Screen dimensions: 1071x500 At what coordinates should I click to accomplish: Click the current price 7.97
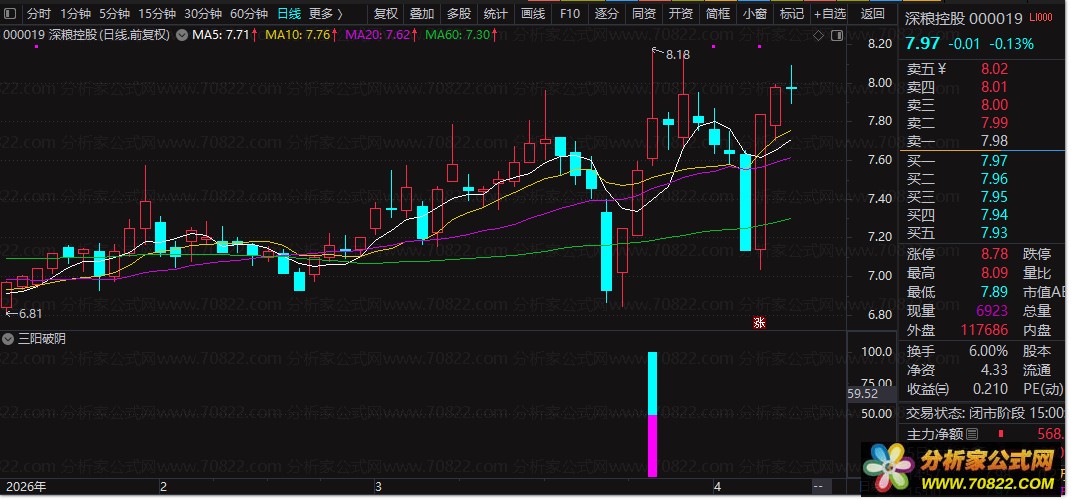(923, 44)
